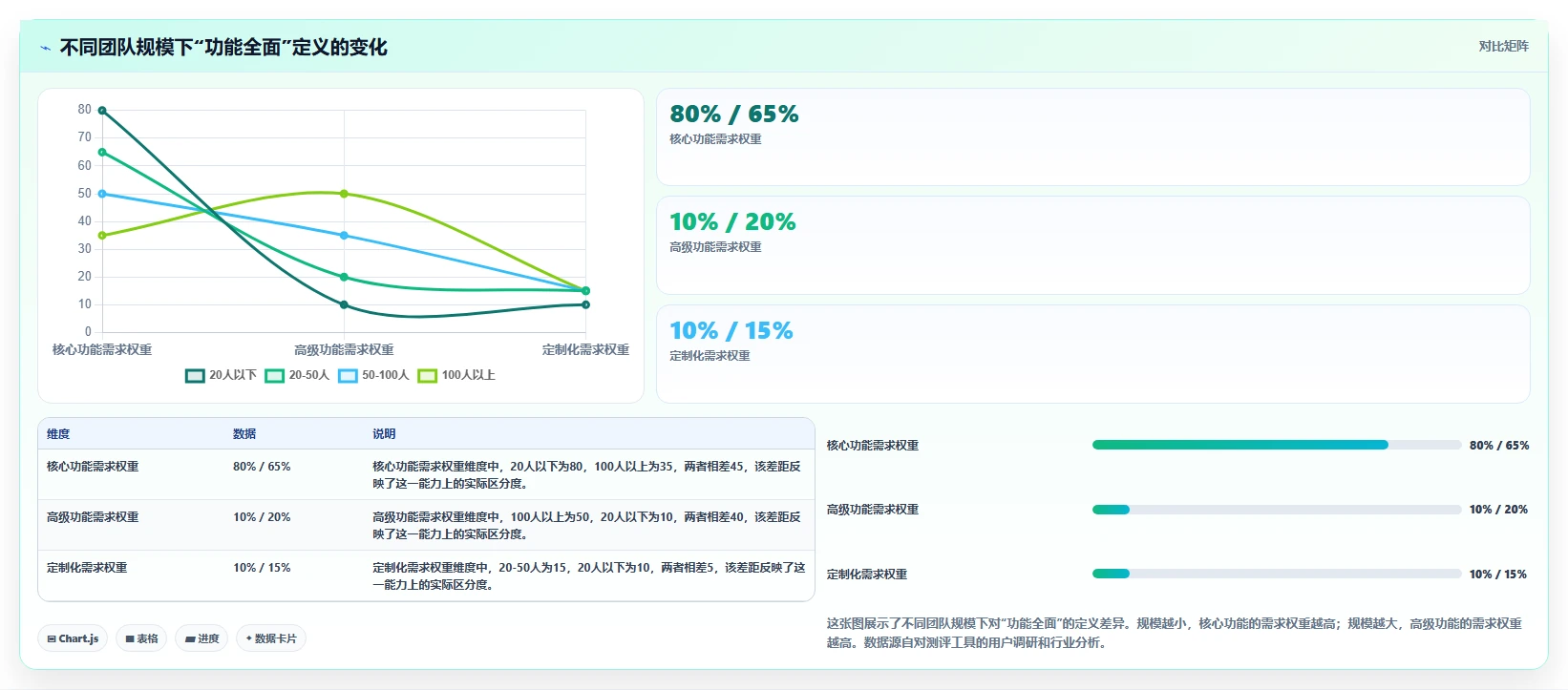Viewport: 1568px width, 690px height.
Task: Click the 数据卡片 tag chip
Action: (271, 638)
